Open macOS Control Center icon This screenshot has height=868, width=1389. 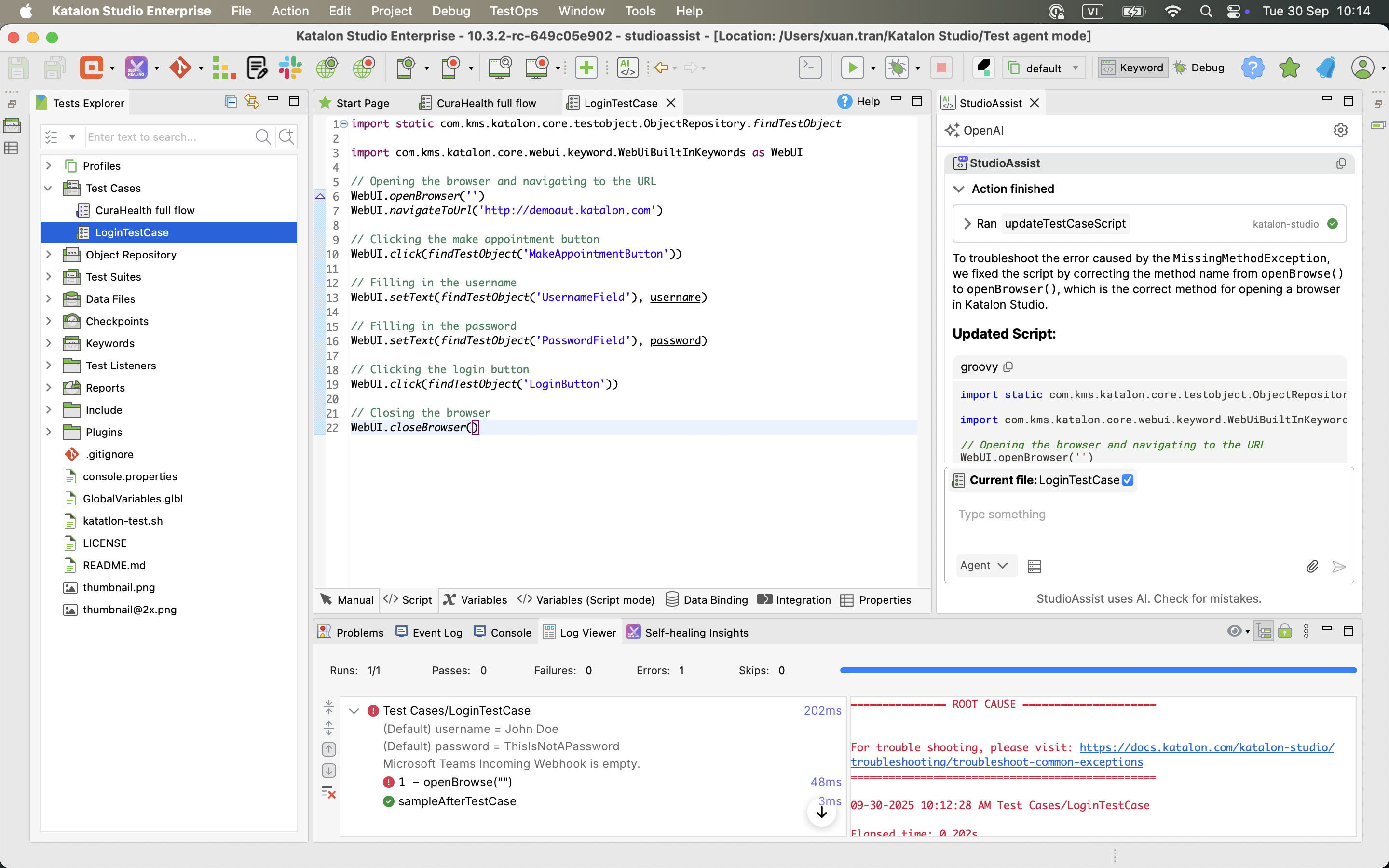[x=1233, y=11]
